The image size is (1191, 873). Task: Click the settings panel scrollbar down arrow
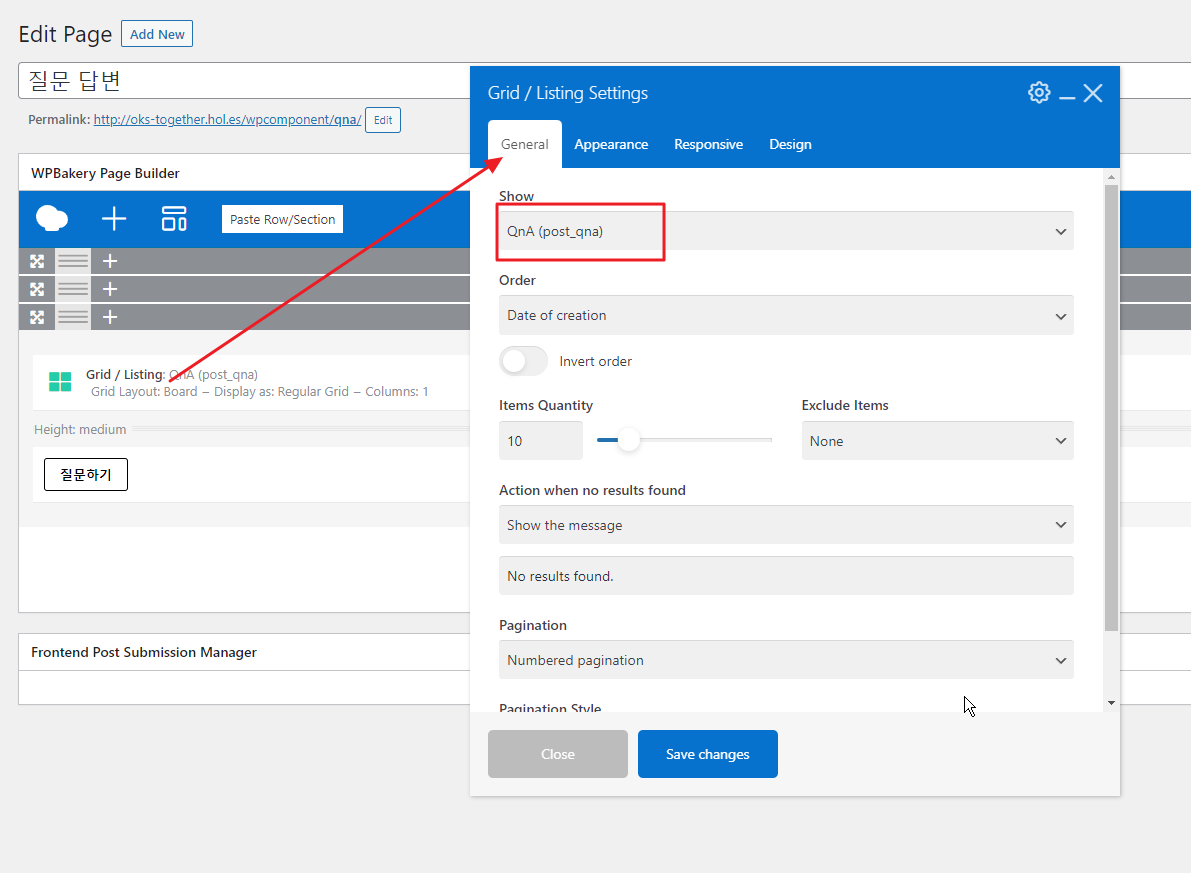pyautogui.click(x=1111, y=704)
